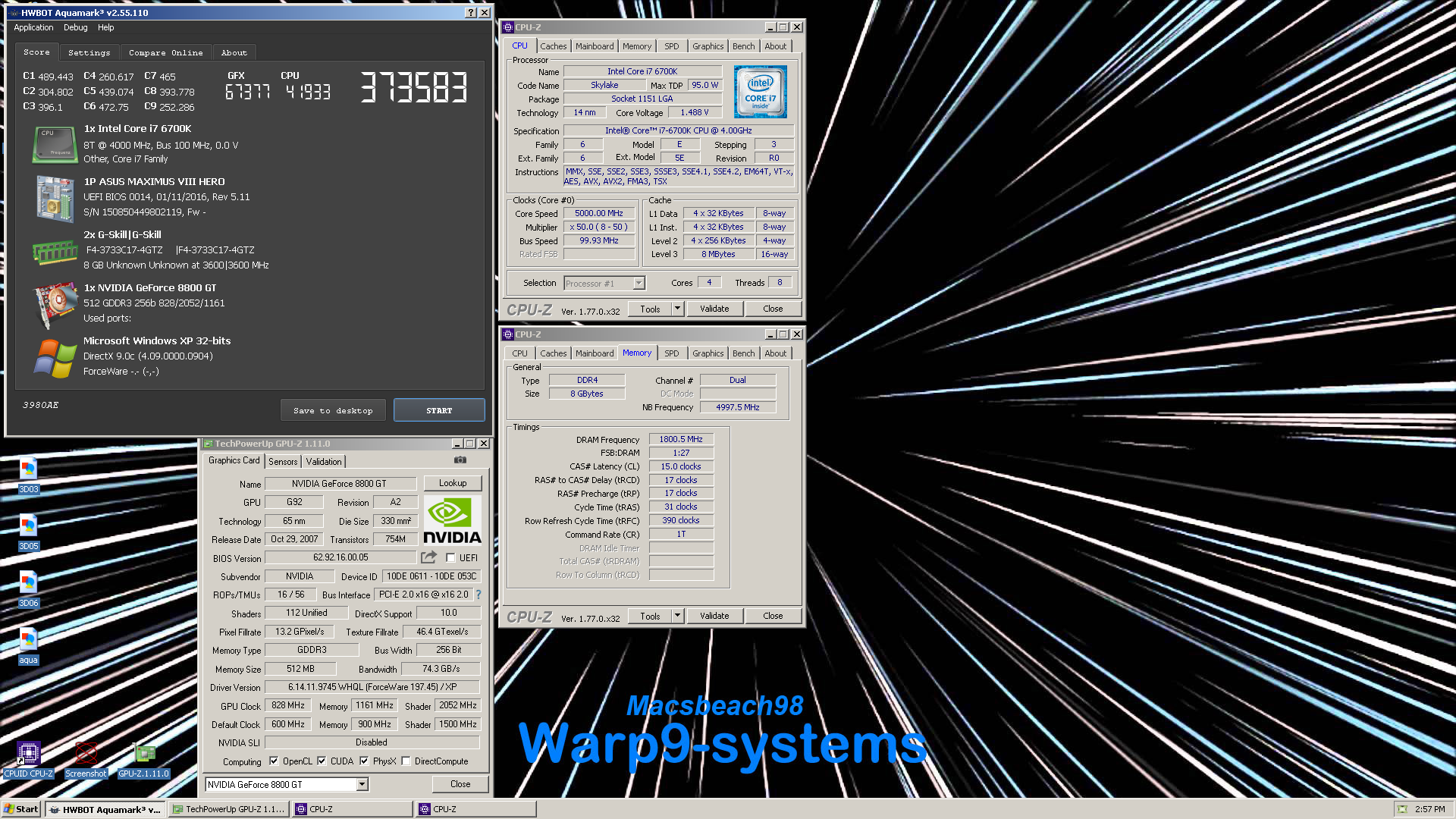Switch to HWBOT Aquamark taskbar item
The image size is (1456, 819).
pos(105,809)
